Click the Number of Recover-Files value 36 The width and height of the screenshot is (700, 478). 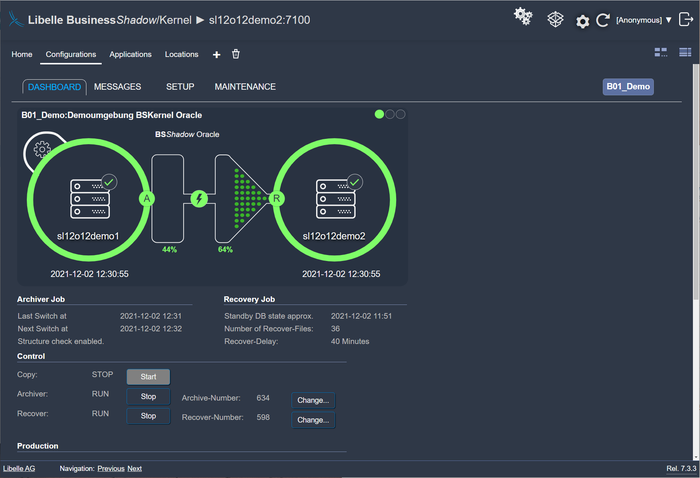pos(335,329)
